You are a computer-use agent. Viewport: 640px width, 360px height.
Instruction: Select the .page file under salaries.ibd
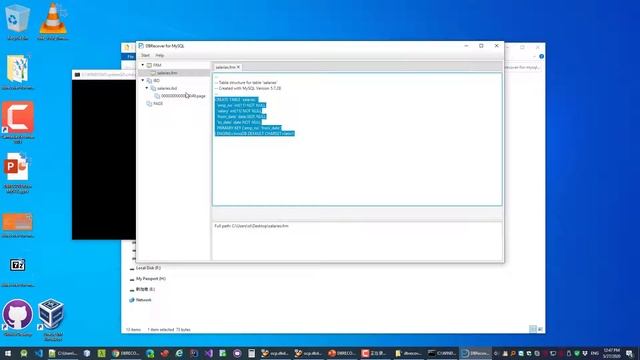coord(183,96)
